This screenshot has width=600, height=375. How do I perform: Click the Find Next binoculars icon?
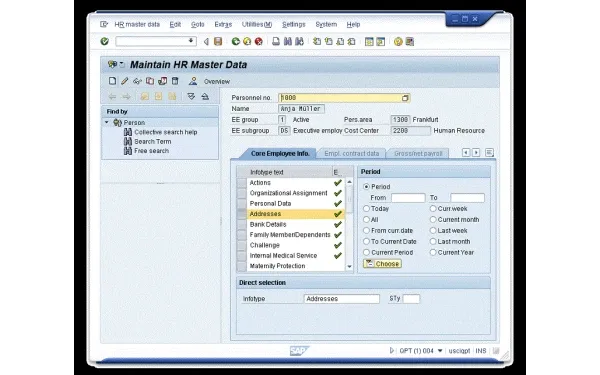[299, 41]
